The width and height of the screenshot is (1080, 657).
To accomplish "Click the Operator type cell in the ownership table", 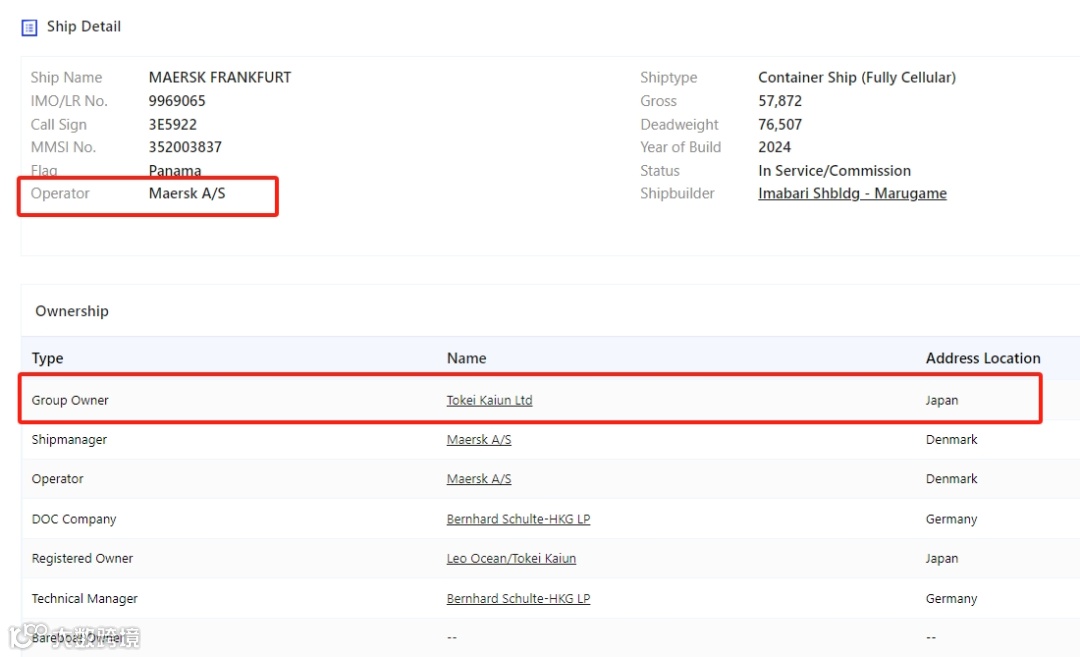I will pyautogui.click(x=57, y=479).
